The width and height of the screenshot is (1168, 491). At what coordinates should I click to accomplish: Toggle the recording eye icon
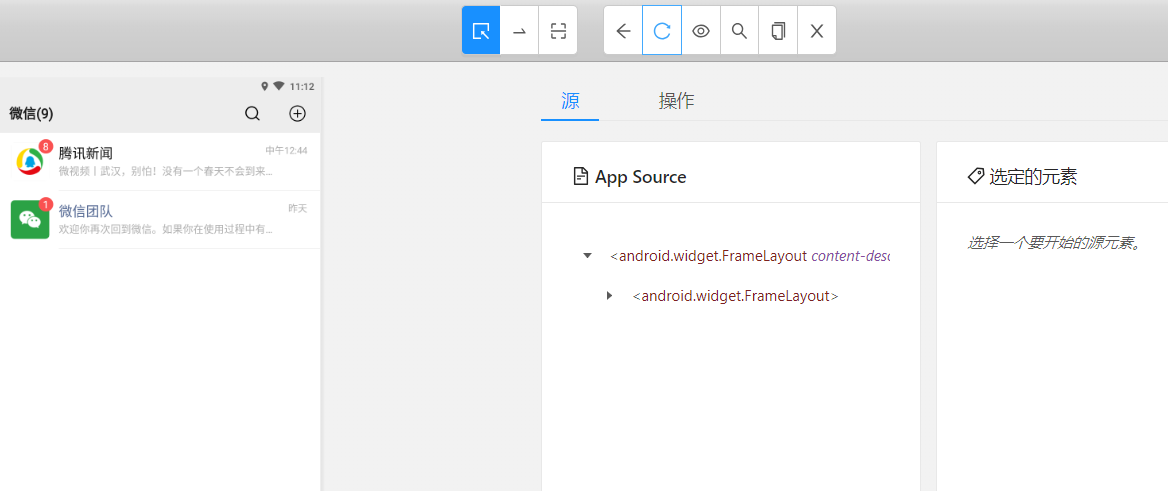point(701,31)
